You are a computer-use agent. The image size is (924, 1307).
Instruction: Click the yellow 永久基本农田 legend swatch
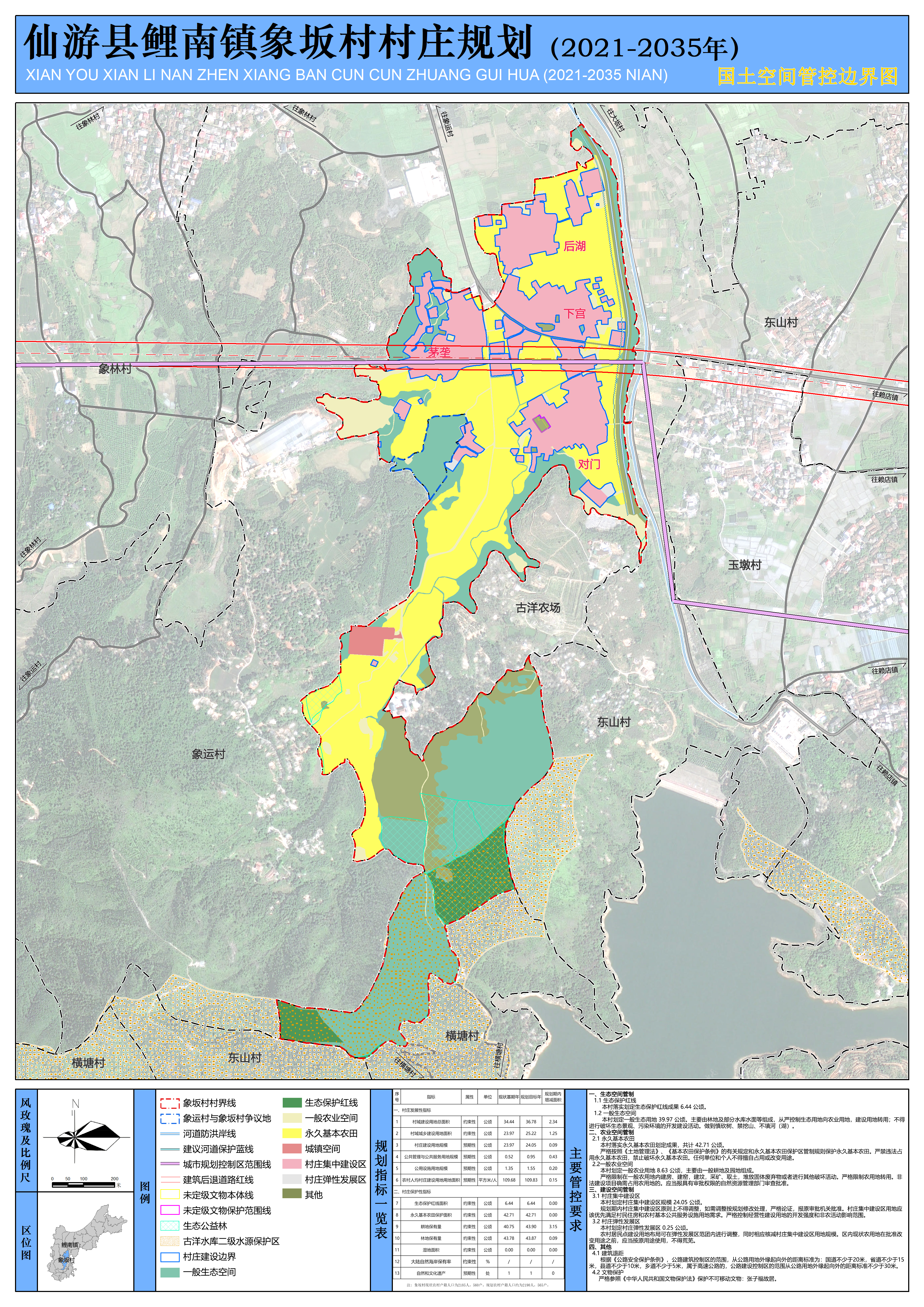pyautogui.click(x=291, y=1133)
